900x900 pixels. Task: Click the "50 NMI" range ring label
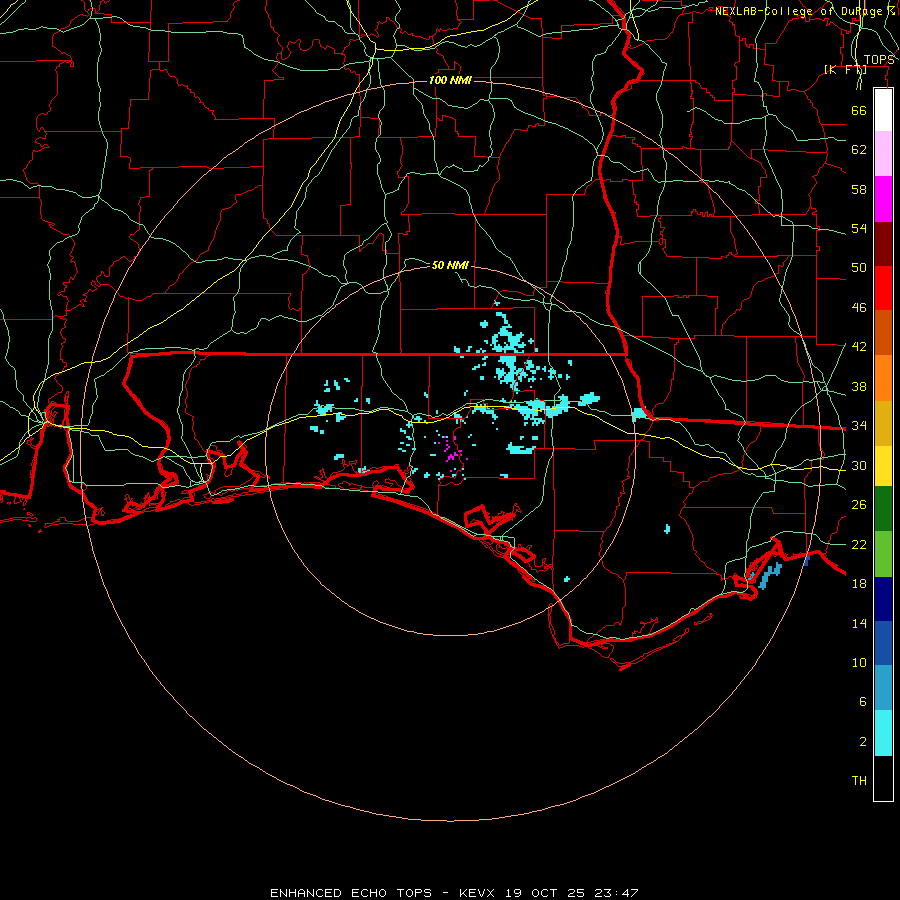pyautogui.click(x=451, y=265)
